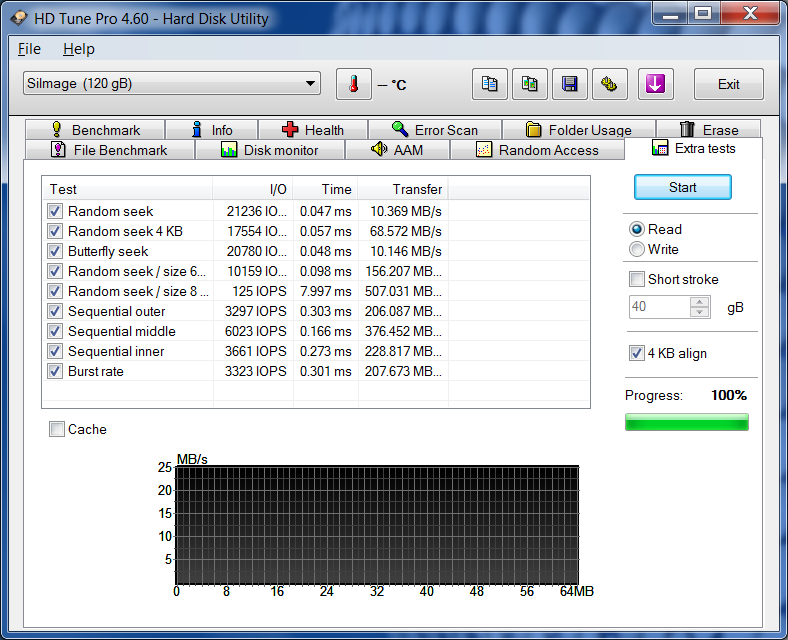
Task: Click the purple down-arrow tray icon
Action: click(x=655, y=84)
